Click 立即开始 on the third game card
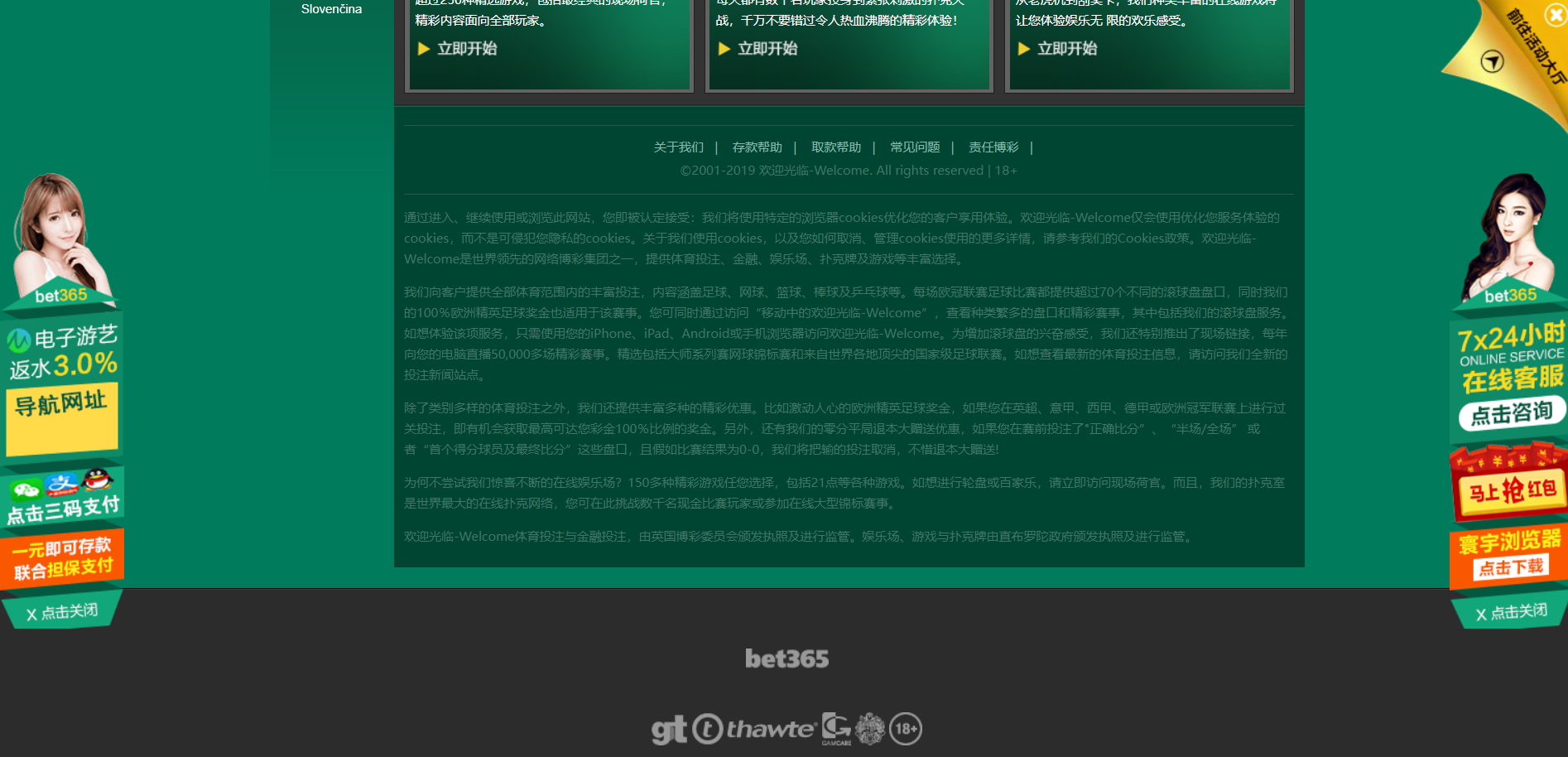1568x757 pixels. (1058, 49)
